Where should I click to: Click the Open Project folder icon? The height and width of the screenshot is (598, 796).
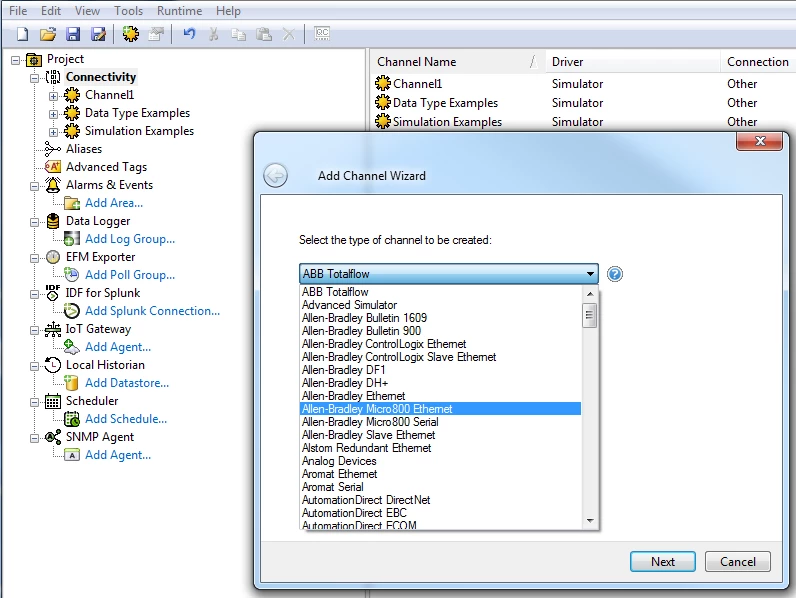(x=48, y=34)
